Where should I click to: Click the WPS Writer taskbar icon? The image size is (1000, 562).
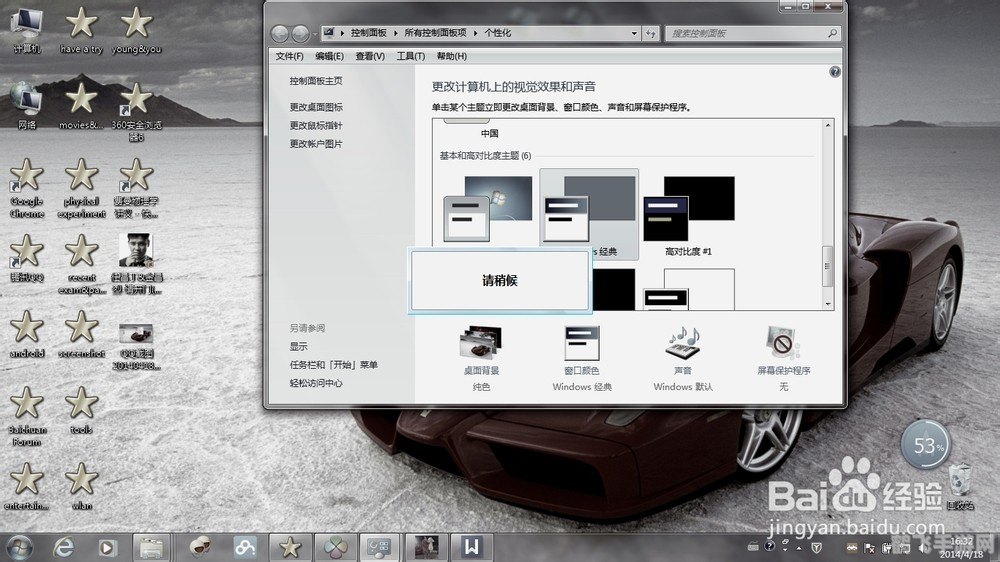[471, 547]
